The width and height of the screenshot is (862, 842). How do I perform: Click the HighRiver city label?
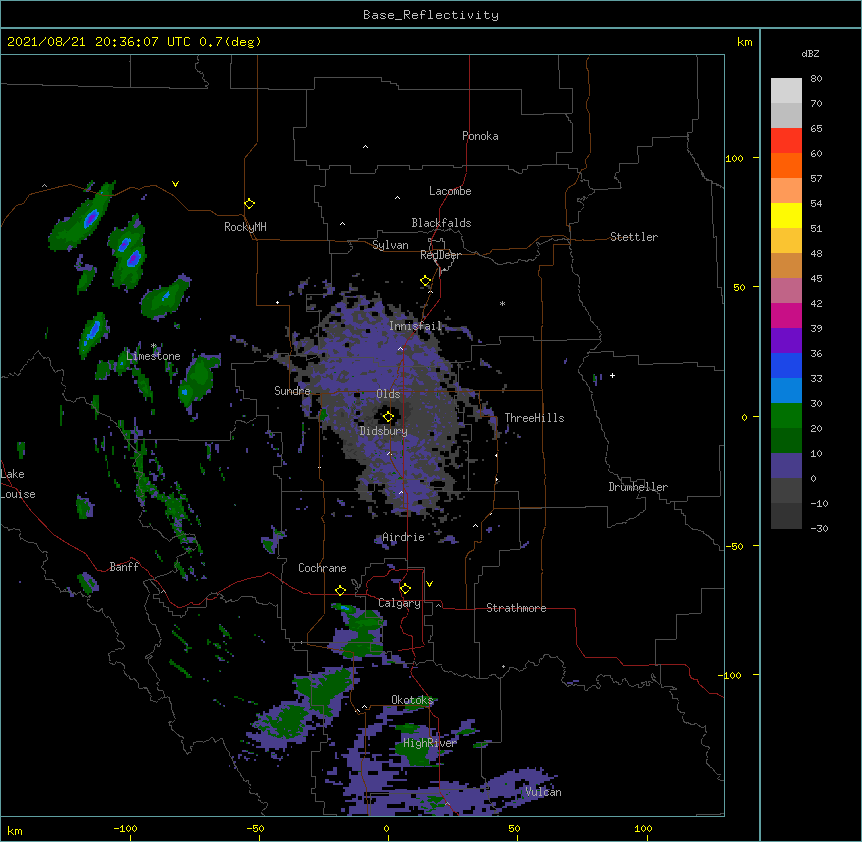(430, 743)
